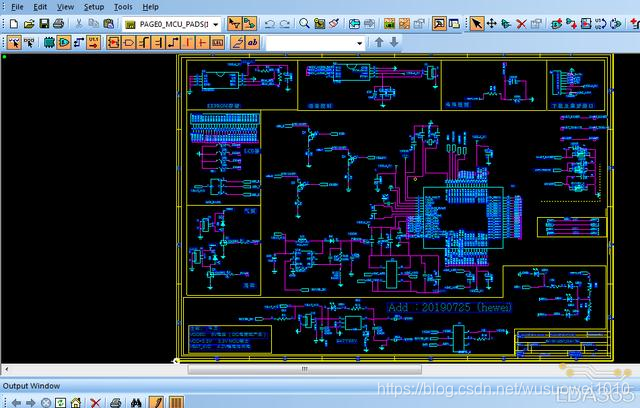Image resolution: width=640 pixels, height=408 pixels.
Task: Click the PADS Router link icon
Action: click(404, 24)
